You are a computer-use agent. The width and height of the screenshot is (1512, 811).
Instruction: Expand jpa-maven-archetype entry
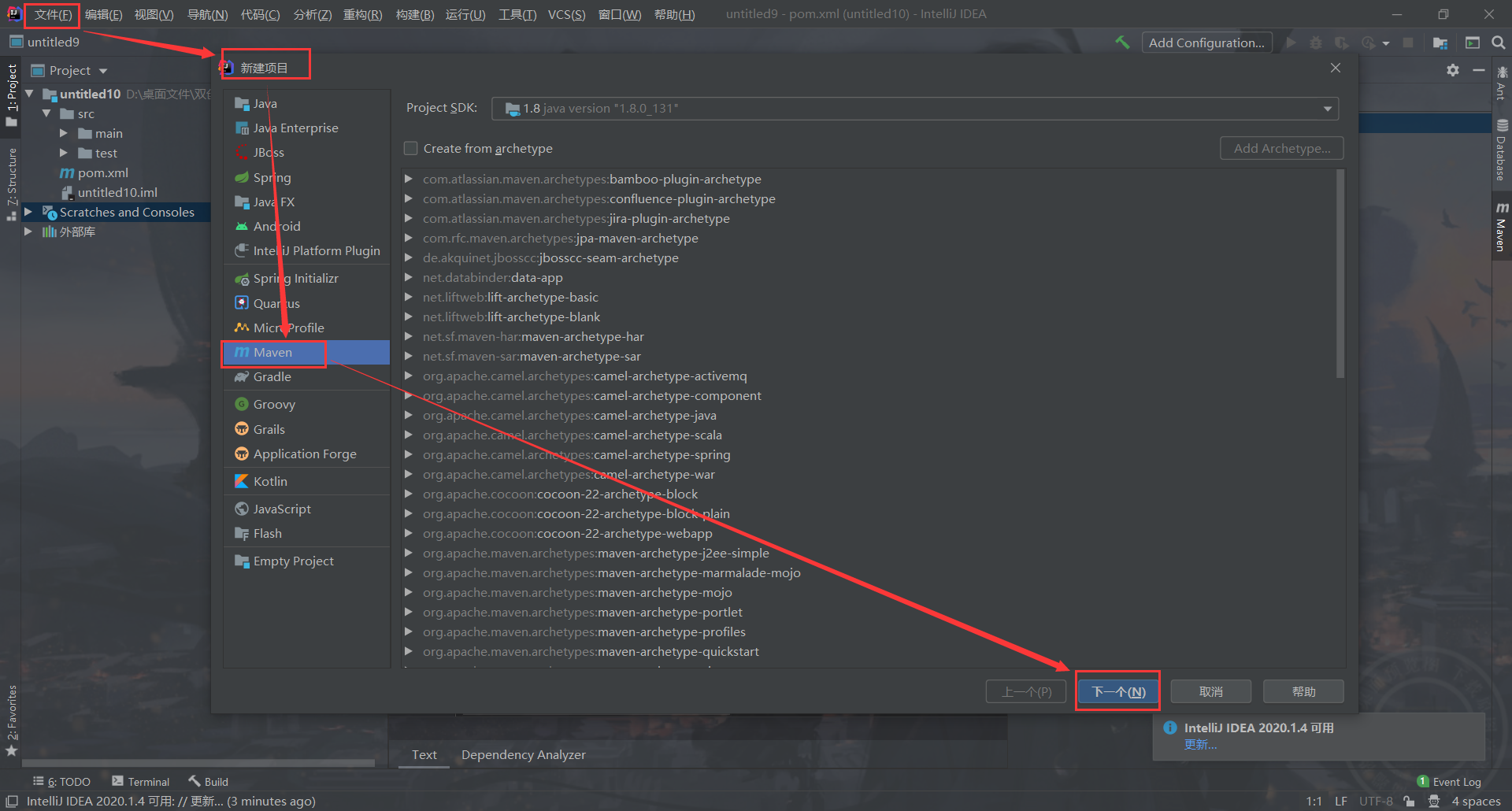tap(409, 238)
